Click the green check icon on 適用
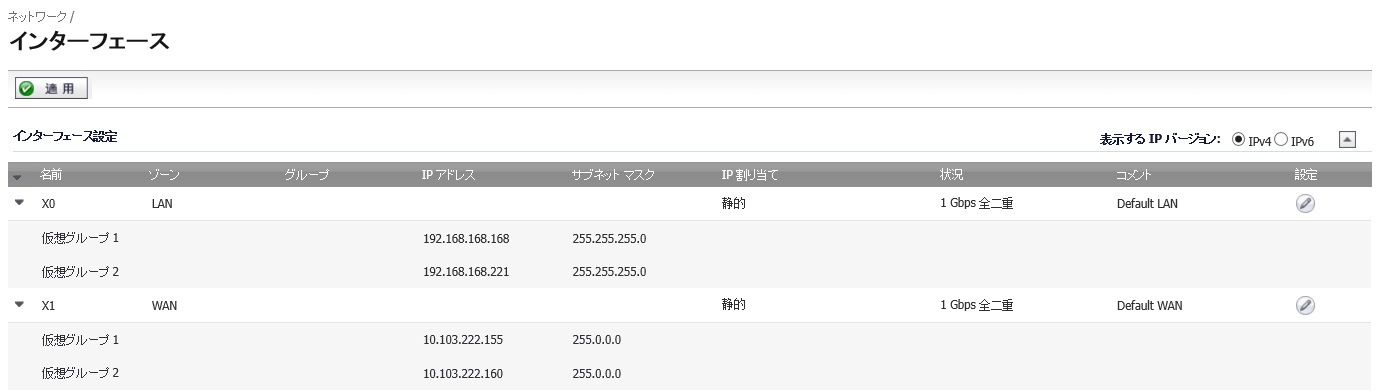The height and width of the screenshot is (392, 1387). (27, 89)
